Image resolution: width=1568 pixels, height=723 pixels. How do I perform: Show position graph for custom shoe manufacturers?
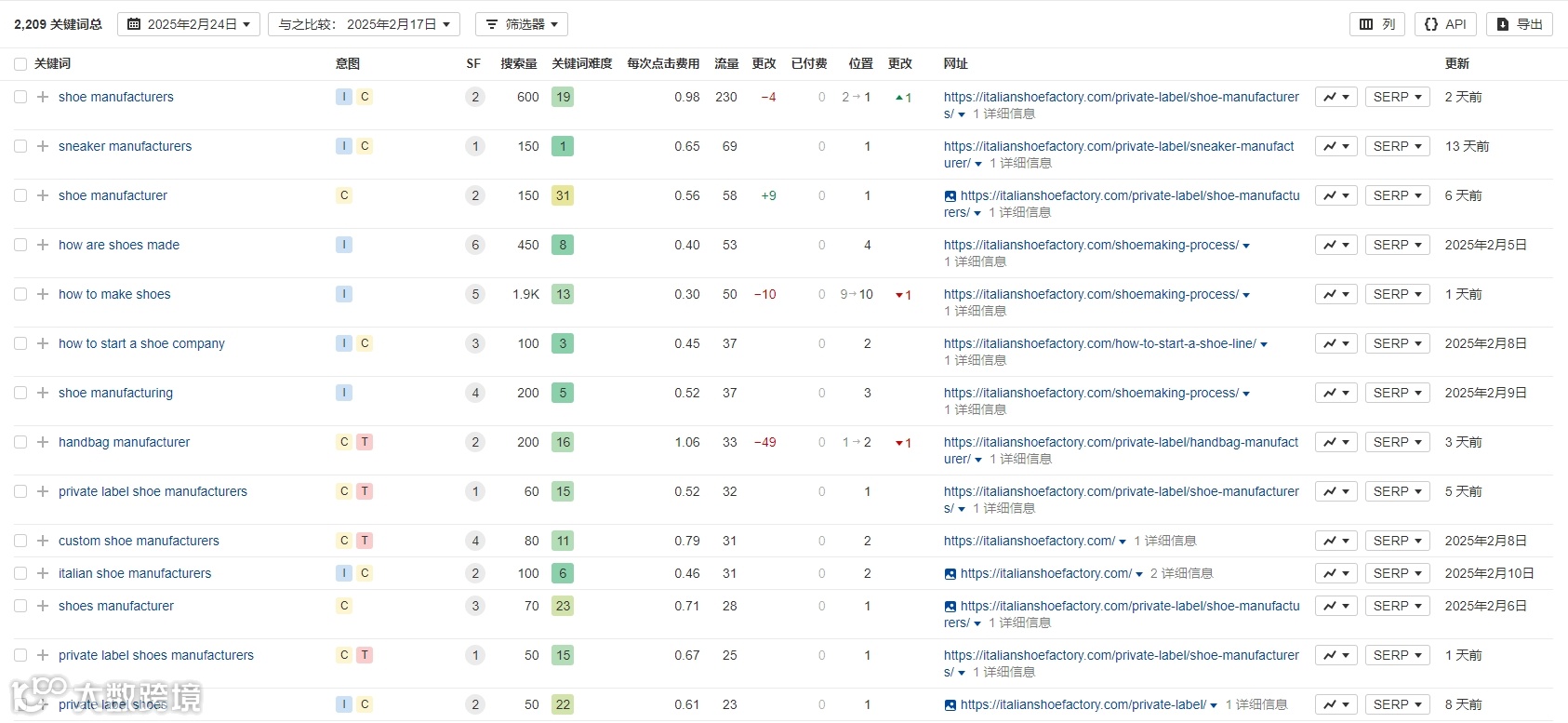click(x=1336, y=541)
